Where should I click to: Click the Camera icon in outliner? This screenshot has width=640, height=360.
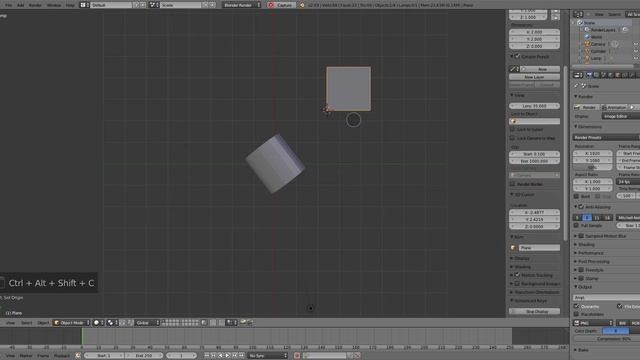pyautogui.click(x=587, y=44)
